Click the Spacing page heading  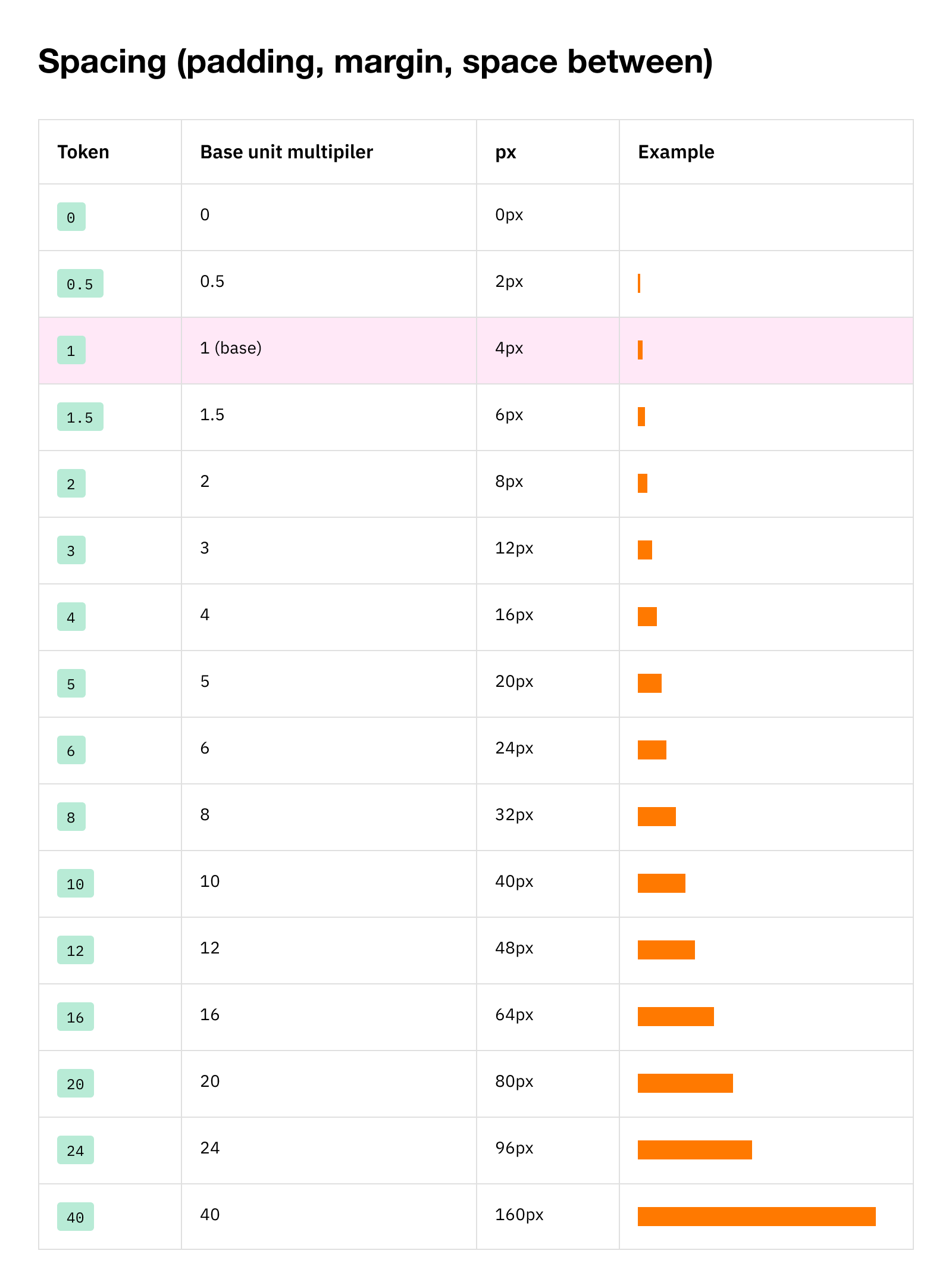(375, 61)
